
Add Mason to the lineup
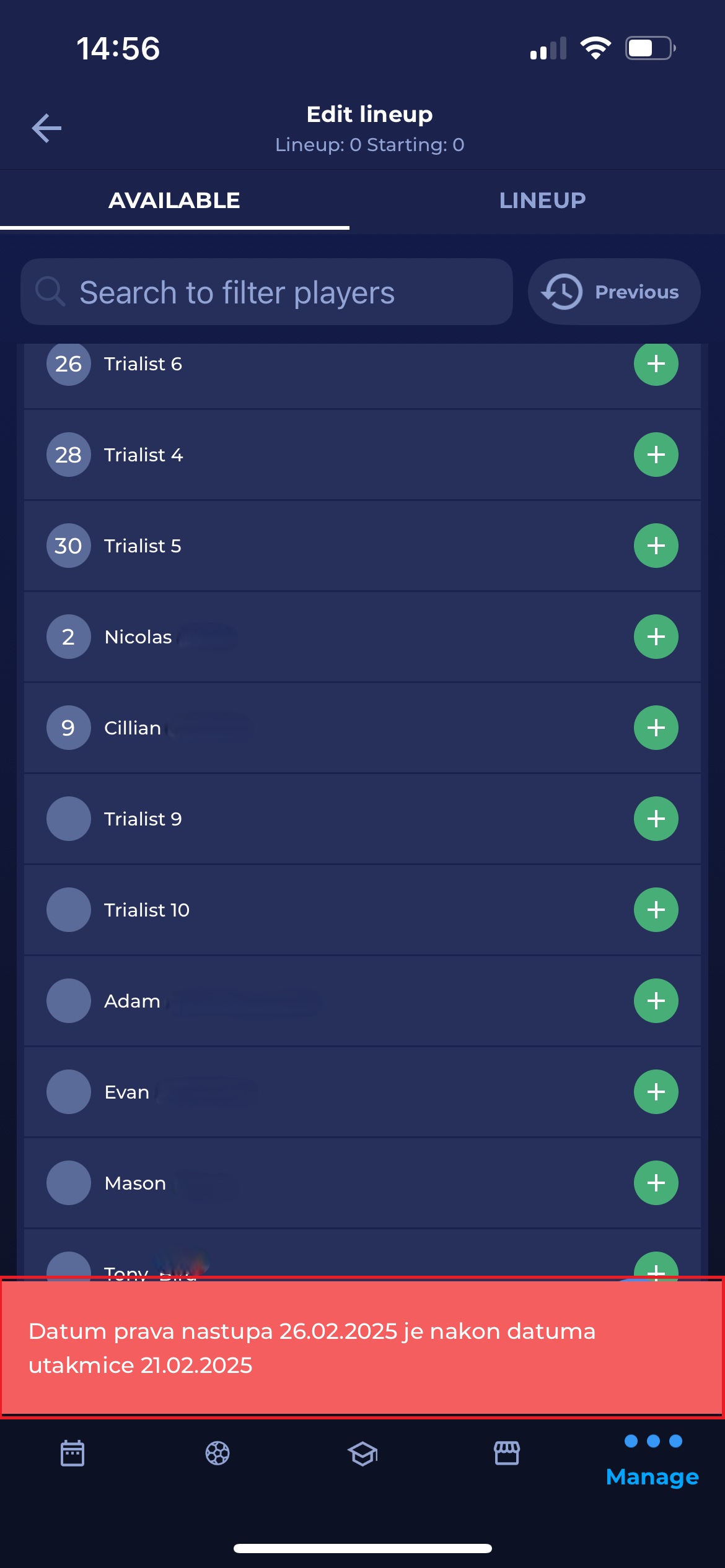(x=656, y=1183)
